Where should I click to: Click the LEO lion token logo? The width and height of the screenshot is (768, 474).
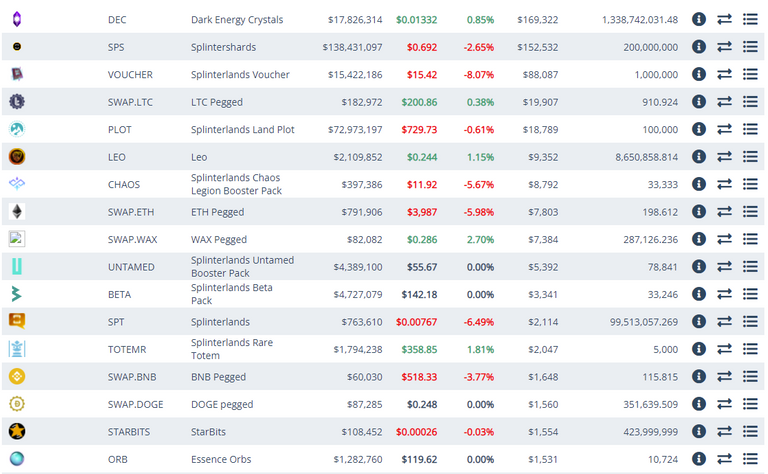click(17, 156)
